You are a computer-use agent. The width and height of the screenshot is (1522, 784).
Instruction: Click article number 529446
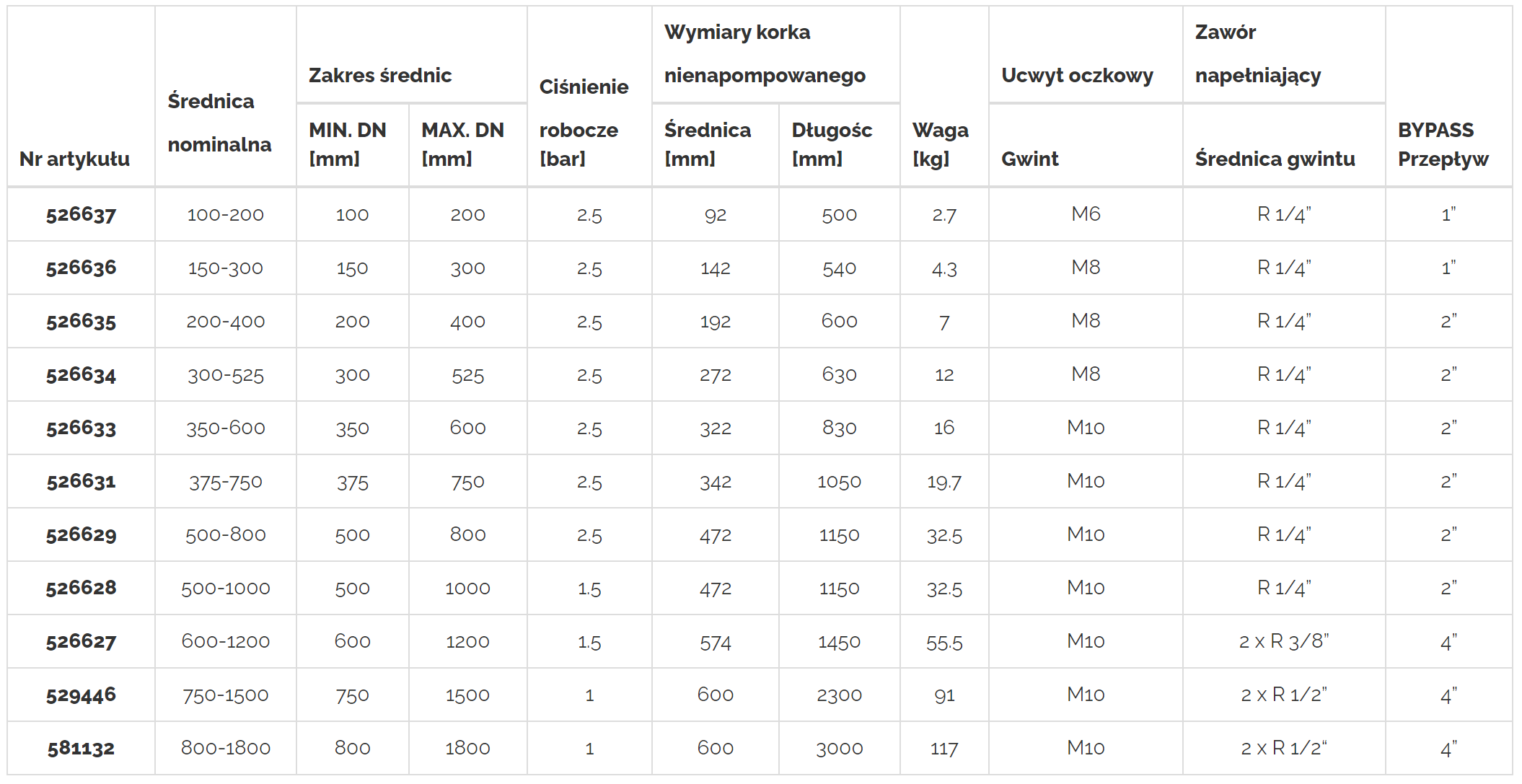tap(81, 695)
